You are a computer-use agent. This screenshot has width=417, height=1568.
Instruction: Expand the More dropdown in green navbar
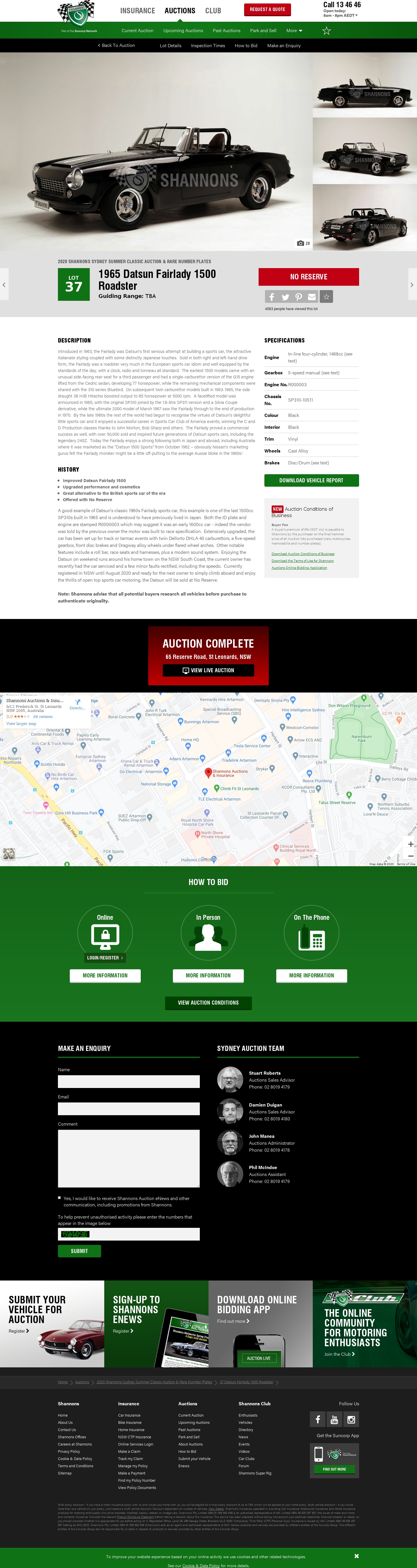pyautogui.click(x=294, y=30)
